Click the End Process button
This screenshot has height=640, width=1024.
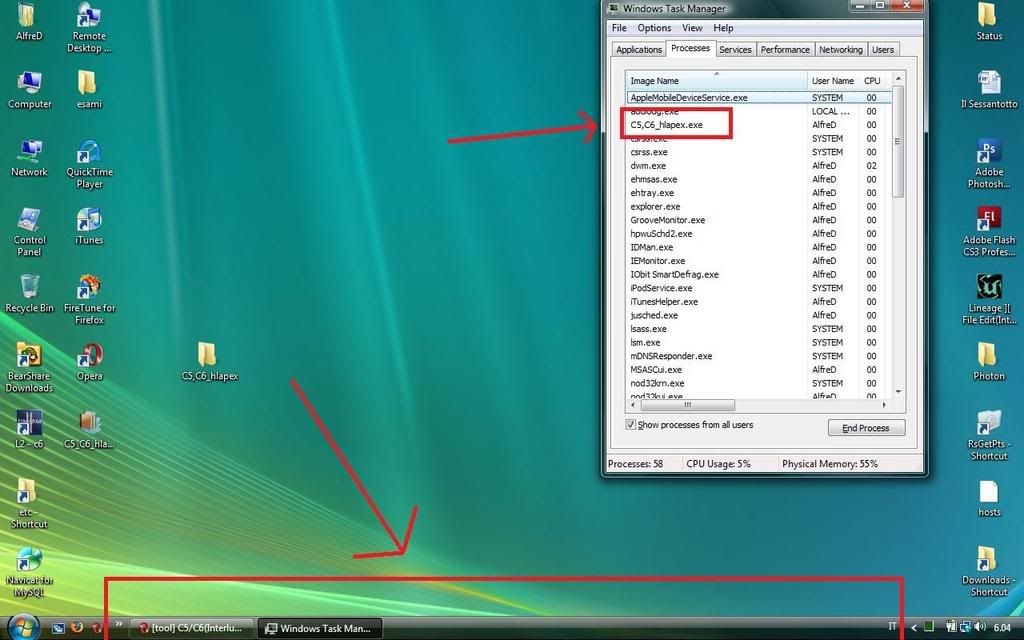click(x=865, y=428)
